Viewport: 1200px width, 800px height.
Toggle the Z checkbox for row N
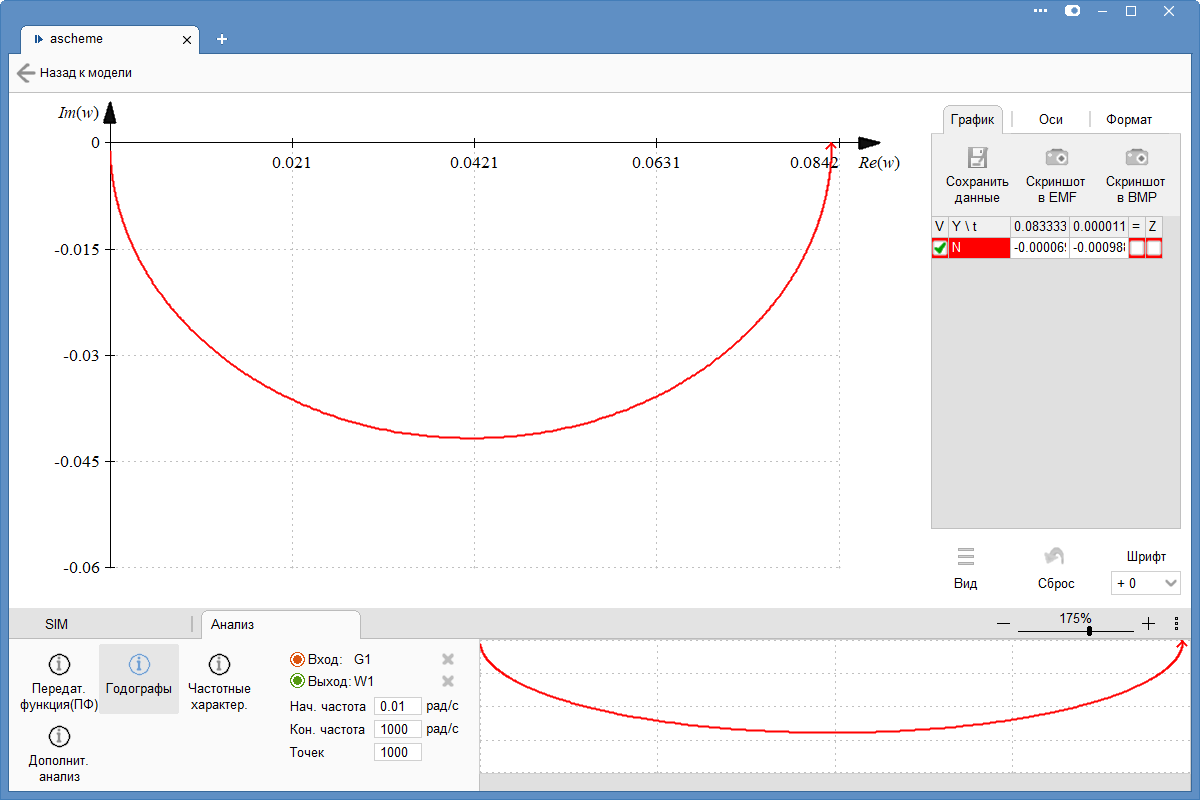pyautogui.click(x=1154, y=248)
